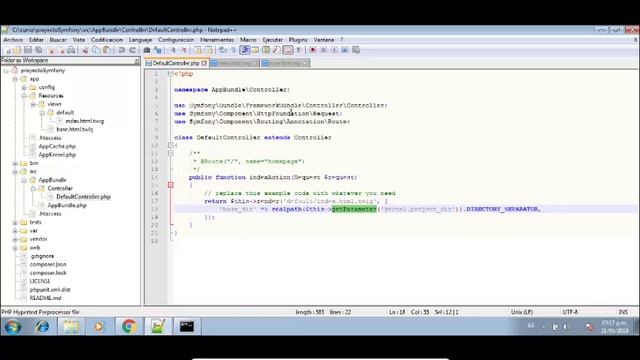Open the Plugins menu
This screenshot has width=640, height=360.
point(298,40)
